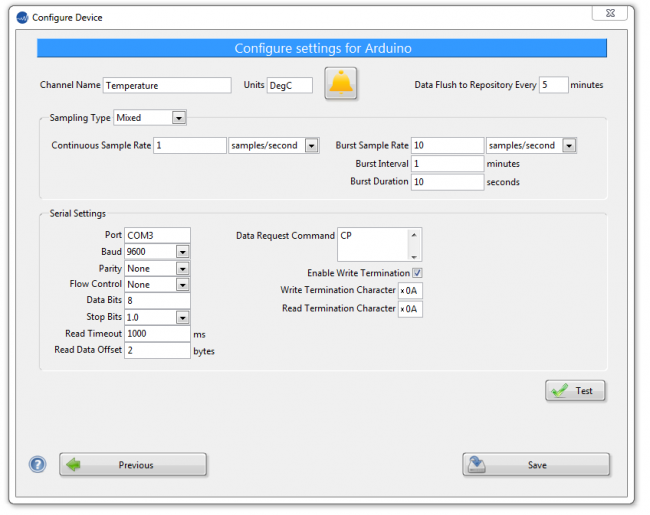Image resolution: width=650 pixels, height=515 pixels.
Task: Save the device configuration
Action: [x=536, y=464]
